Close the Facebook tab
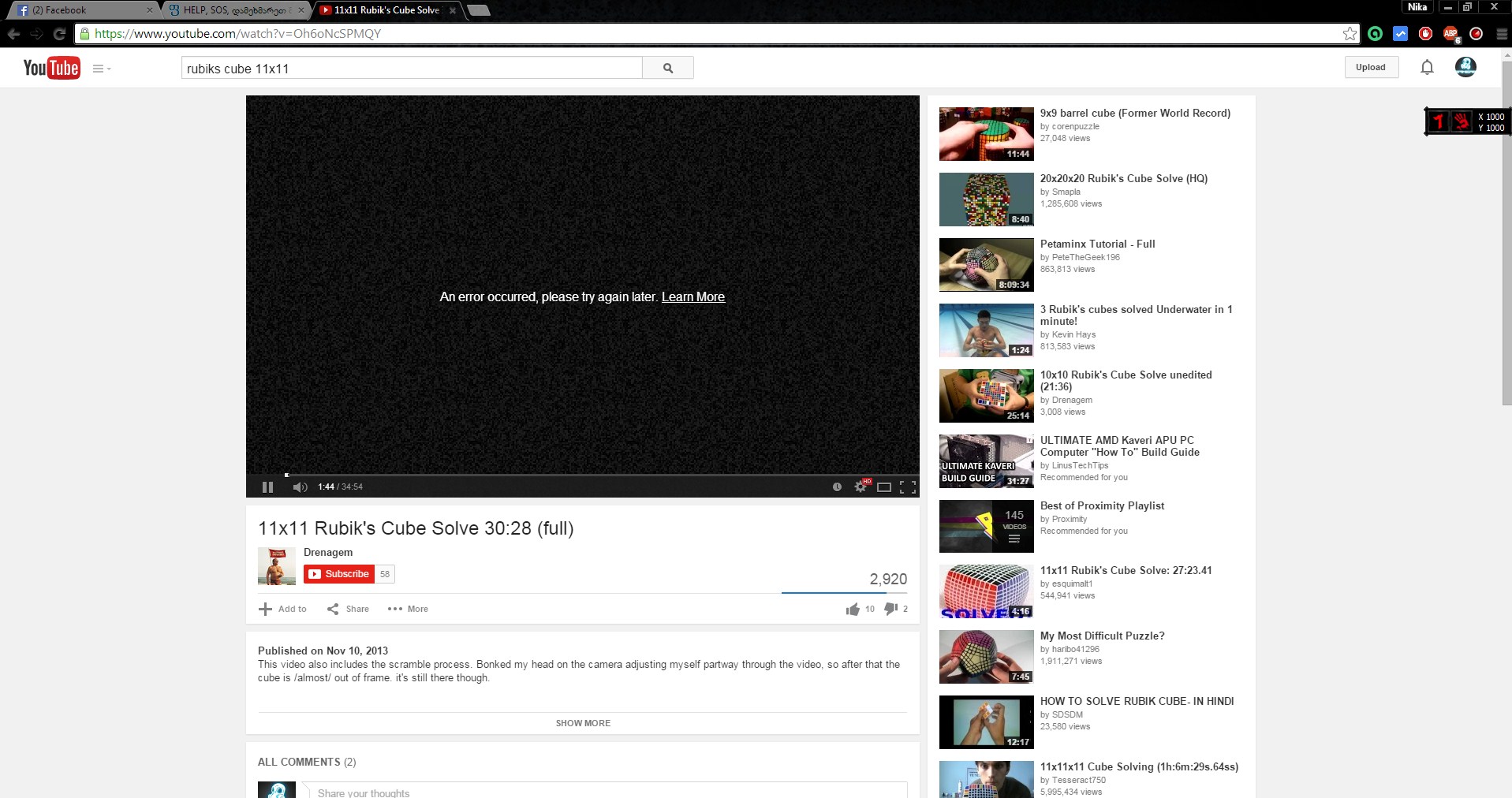The height and width of the screenshot is (798, 1512). coord(150,10)
